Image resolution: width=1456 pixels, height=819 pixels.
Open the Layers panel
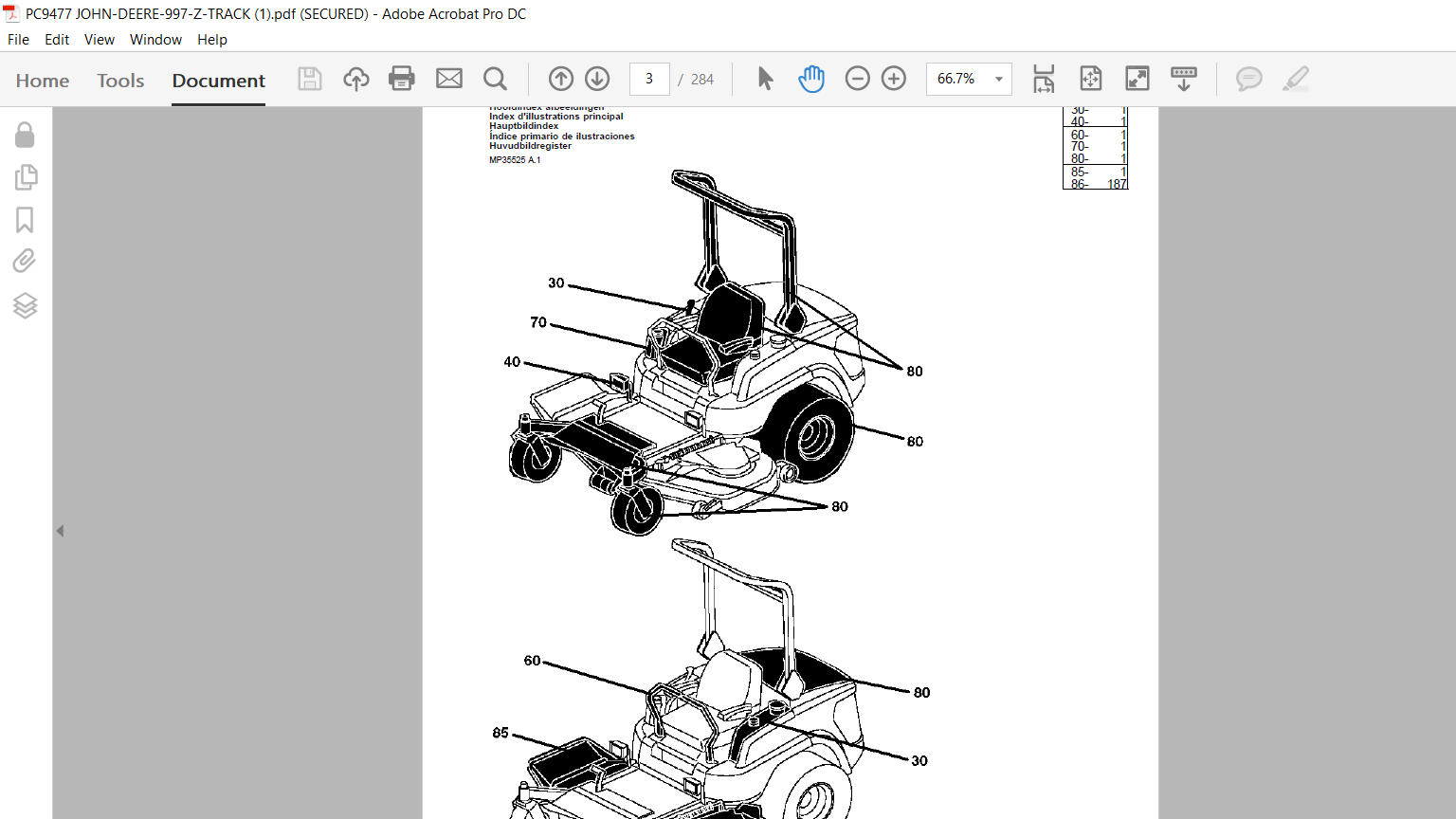tap(25, 305)
